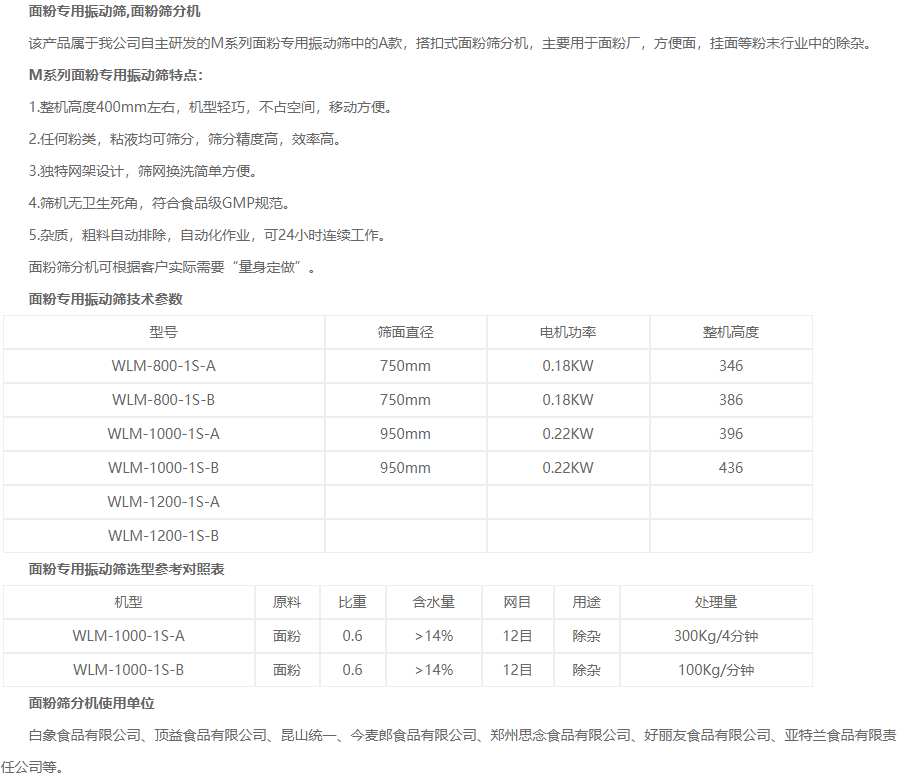
Task: Click the 电机功率 column header
Action: pos(568,332)
